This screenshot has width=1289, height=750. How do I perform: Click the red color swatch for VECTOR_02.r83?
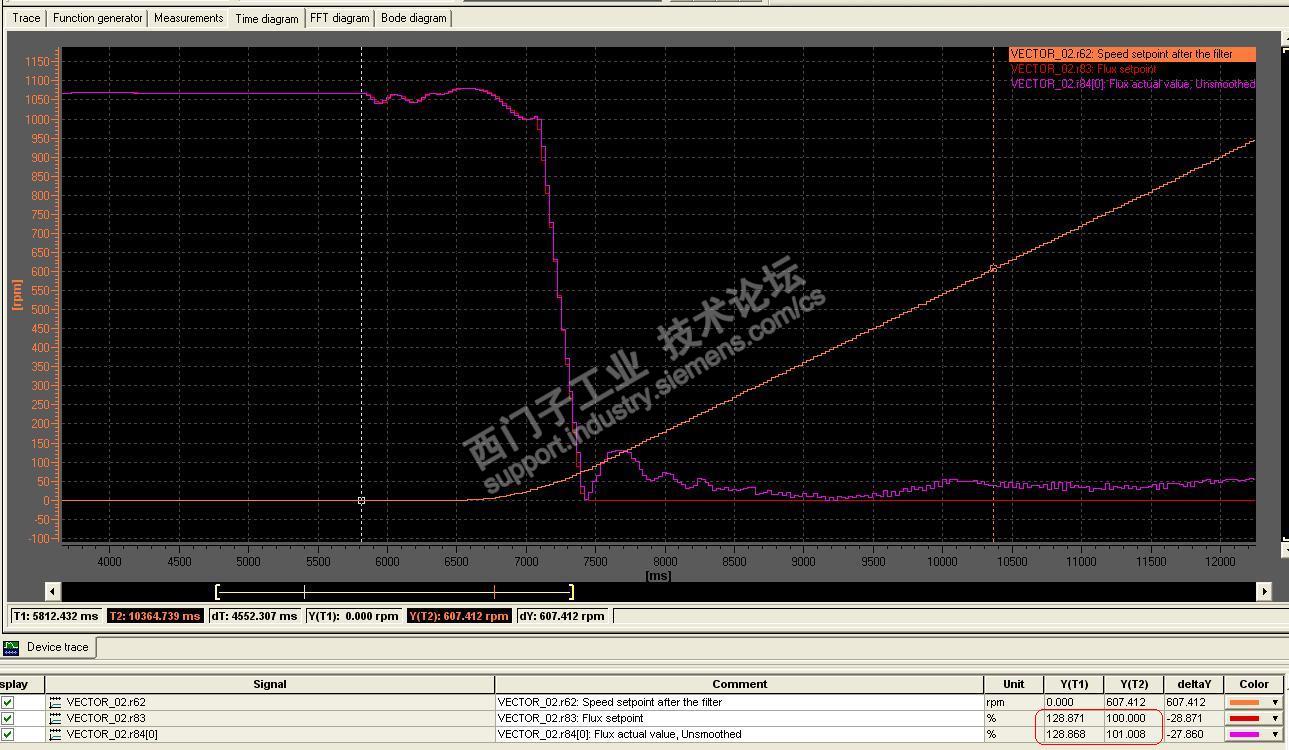tap(1244, 718)
